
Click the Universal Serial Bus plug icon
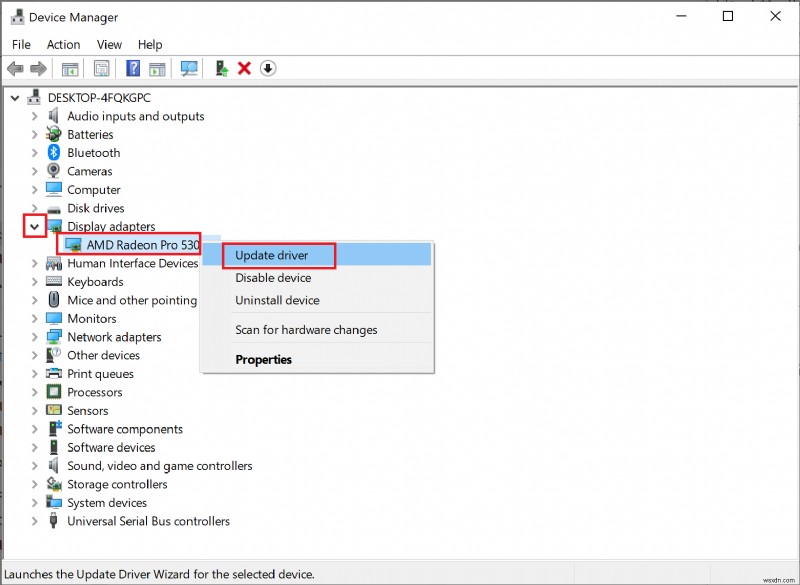click(54, 521)
